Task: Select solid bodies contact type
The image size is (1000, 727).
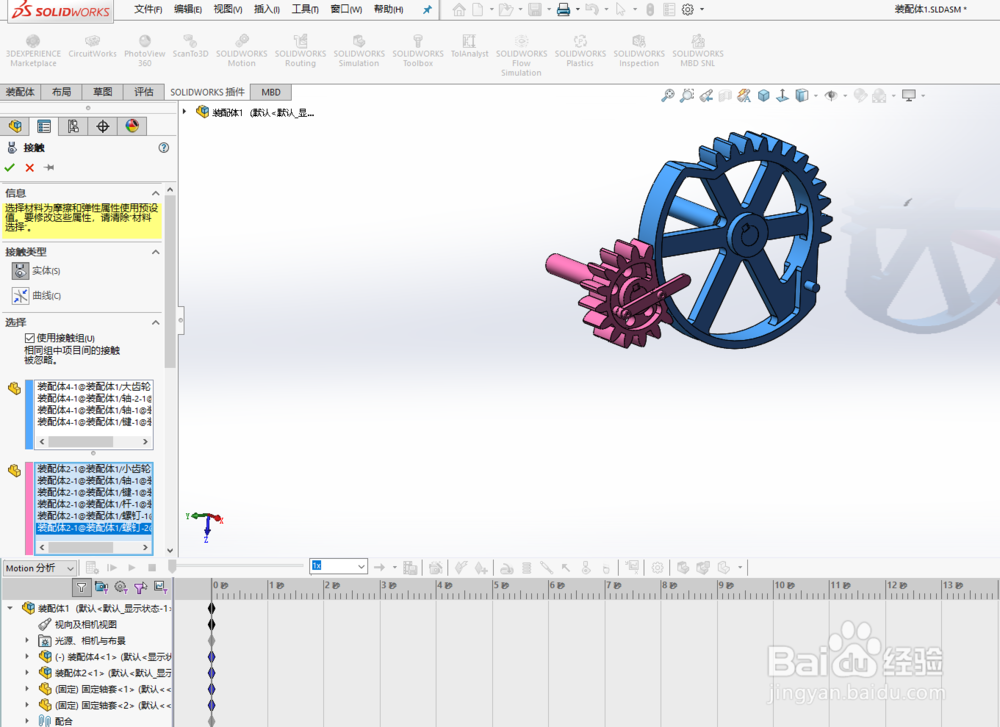Action: coord(20,271)
